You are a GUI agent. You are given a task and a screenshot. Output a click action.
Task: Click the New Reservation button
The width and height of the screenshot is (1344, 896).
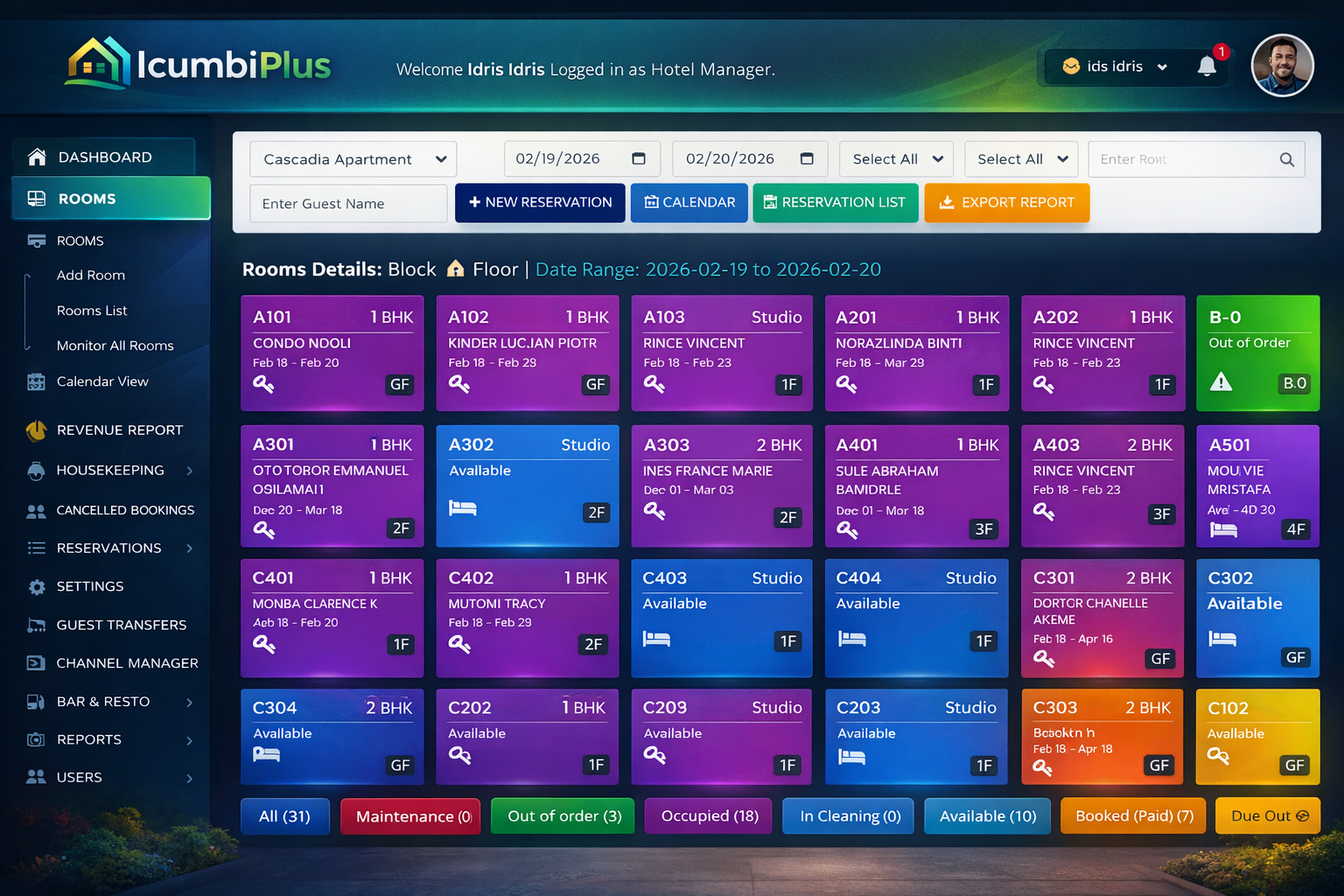(x=540, y=202)
